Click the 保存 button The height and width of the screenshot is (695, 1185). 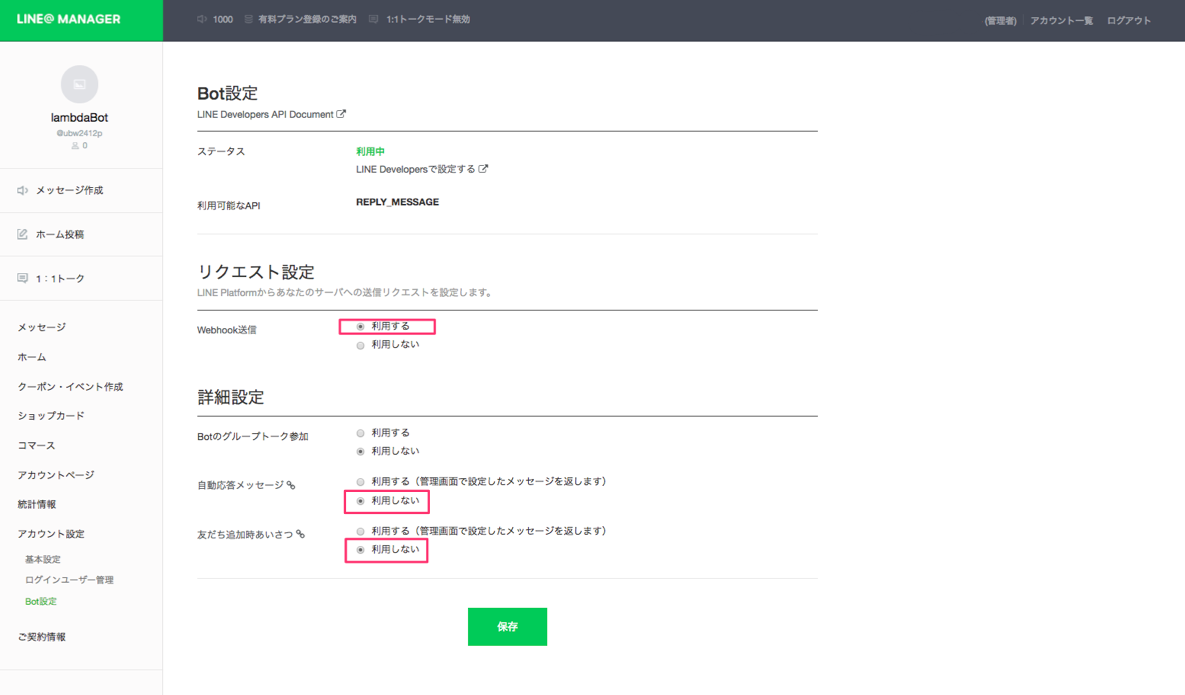507,626
